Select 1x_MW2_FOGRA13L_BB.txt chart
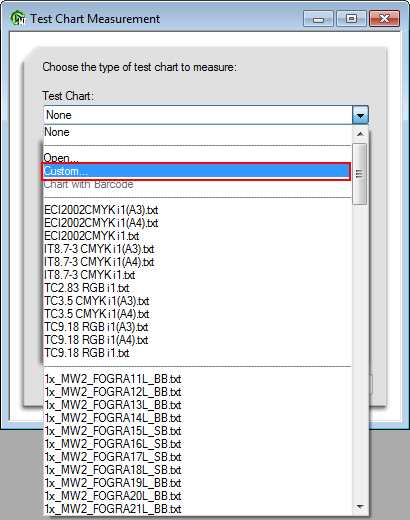410x520 pixels. pyautogui.click(x=197, y=405)
